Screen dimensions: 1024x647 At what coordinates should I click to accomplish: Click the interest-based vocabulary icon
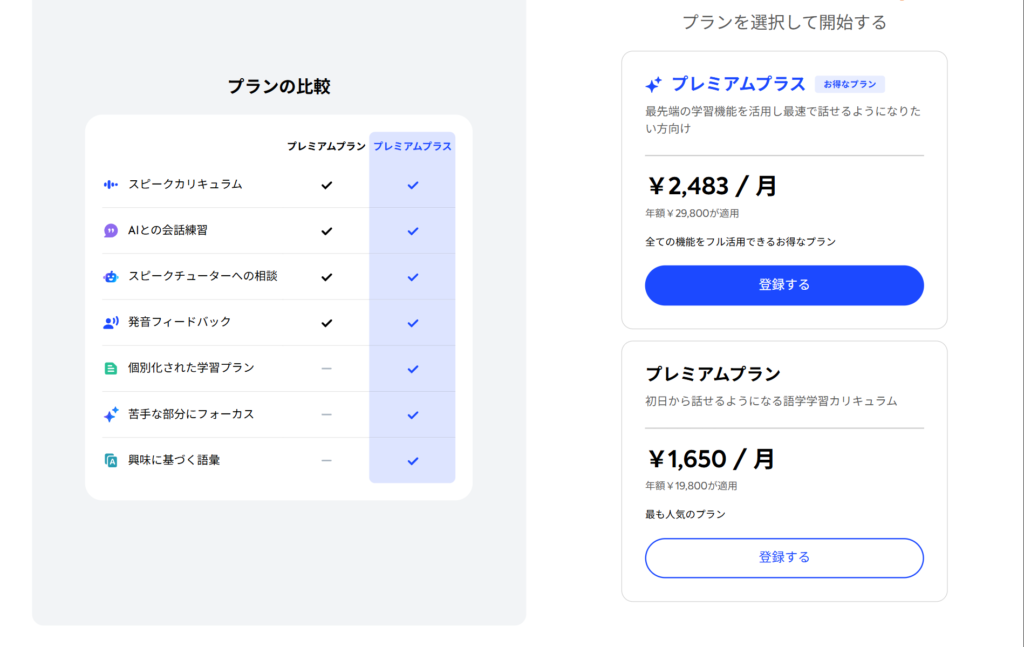coord(111,460)
